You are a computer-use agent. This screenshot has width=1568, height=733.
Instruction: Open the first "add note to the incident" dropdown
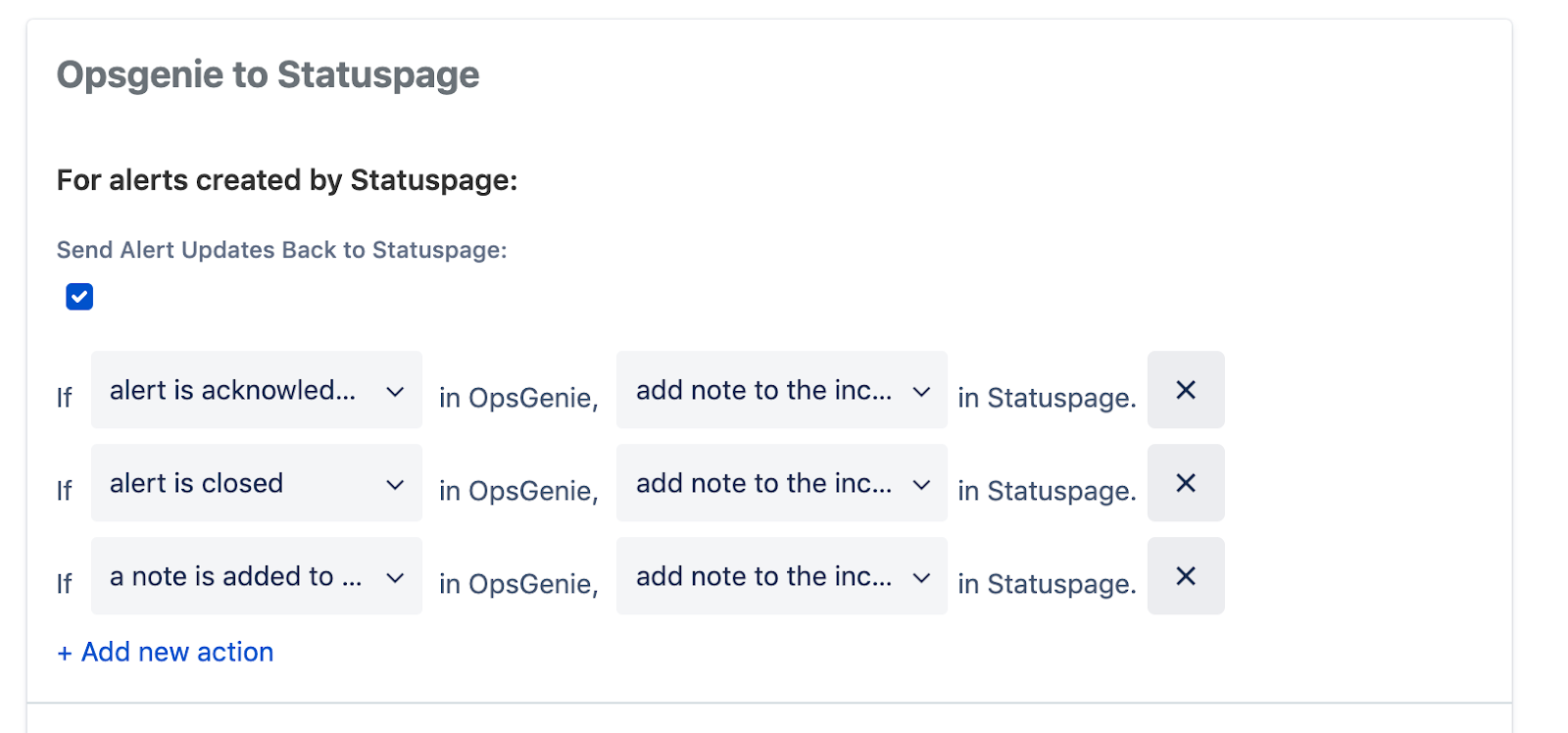coord(781,390)
